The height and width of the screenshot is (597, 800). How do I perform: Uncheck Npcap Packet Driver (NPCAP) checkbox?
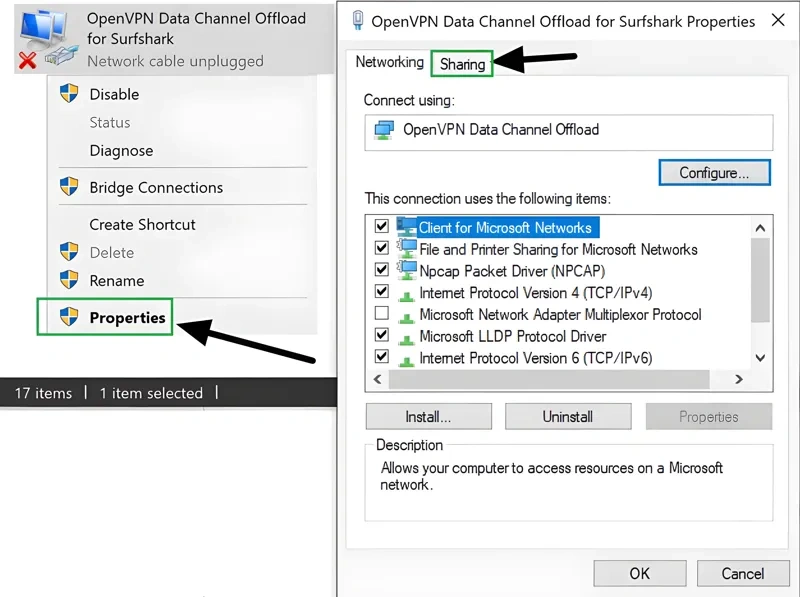coord(382,269)
